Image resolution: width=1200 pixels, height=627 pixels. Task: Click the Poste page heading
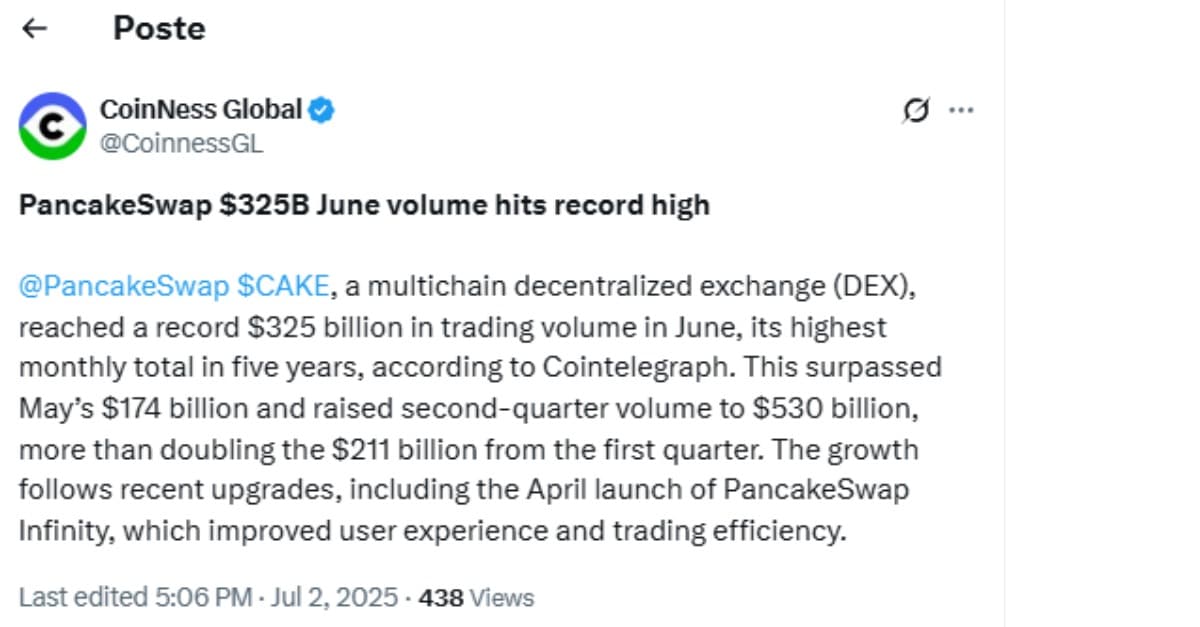(x=159, y=28)
